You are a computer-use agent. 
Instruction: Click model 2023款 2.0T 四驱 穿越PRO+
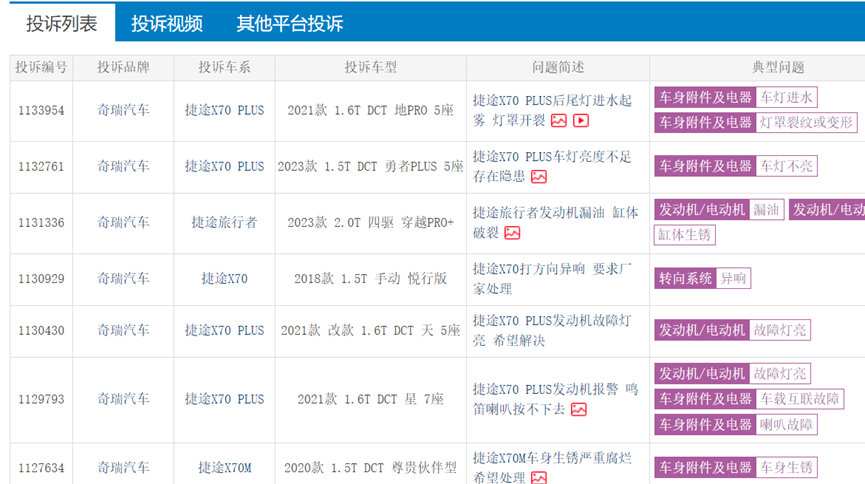pos(371,223)
